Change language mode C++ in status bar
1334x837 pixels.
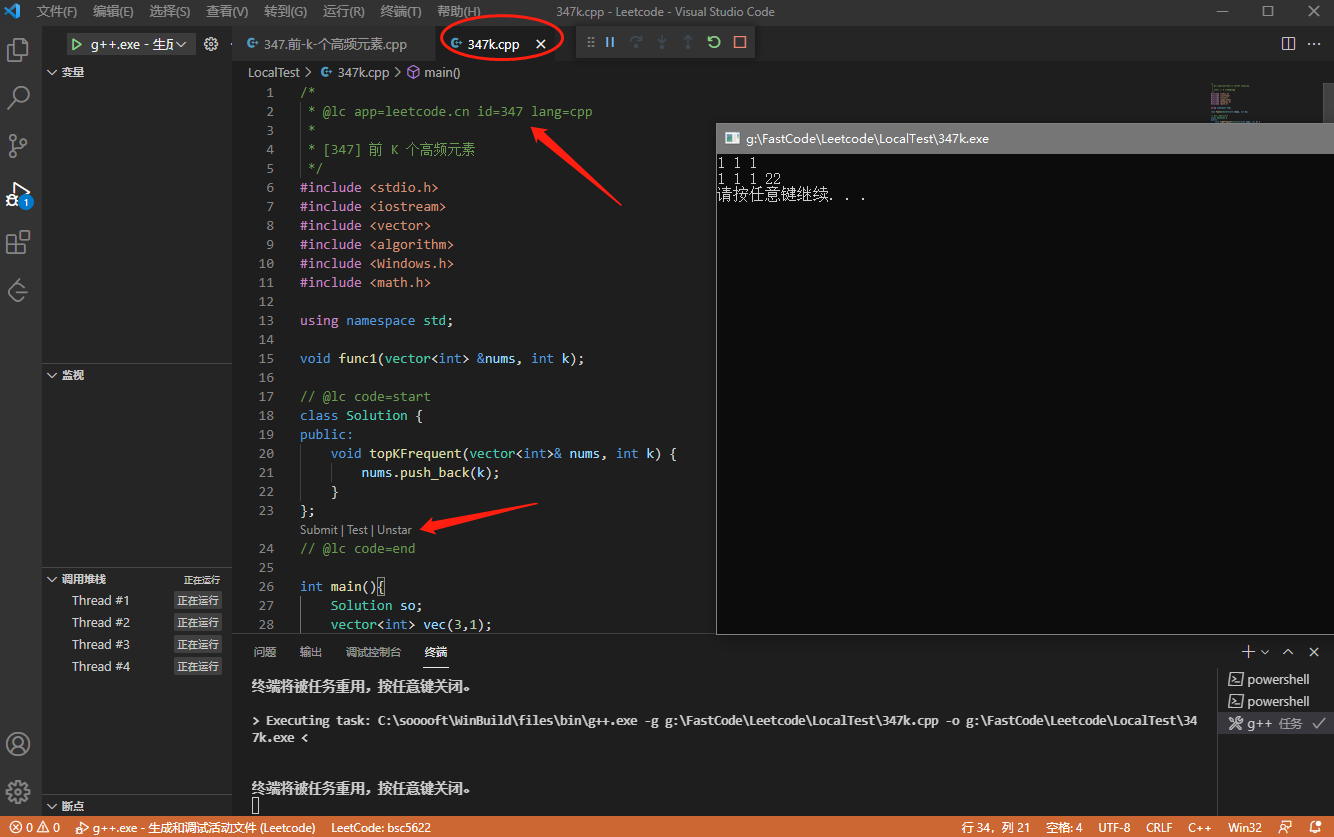coord(1200,828)
